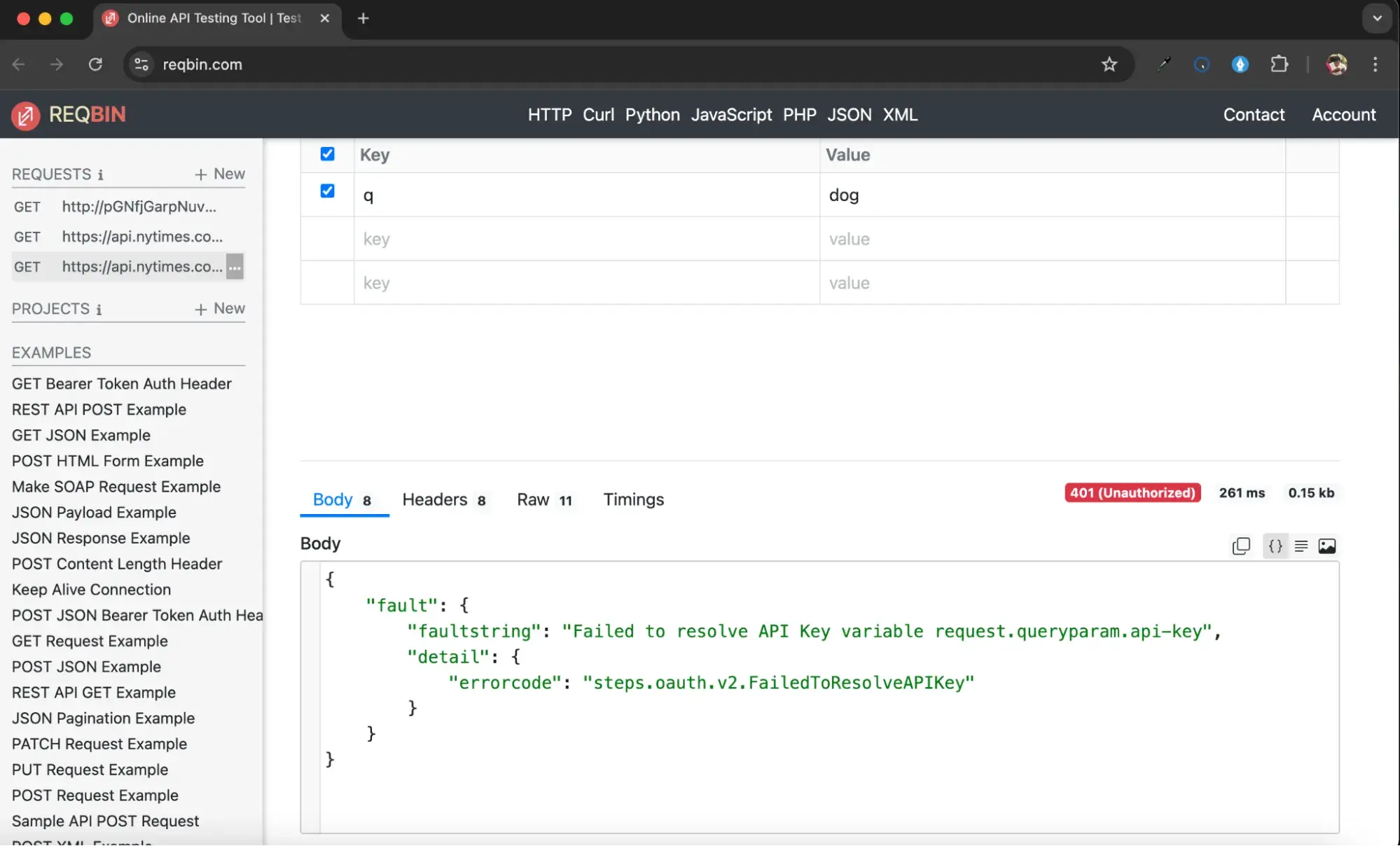Reload the page

(x=95, y=64)
